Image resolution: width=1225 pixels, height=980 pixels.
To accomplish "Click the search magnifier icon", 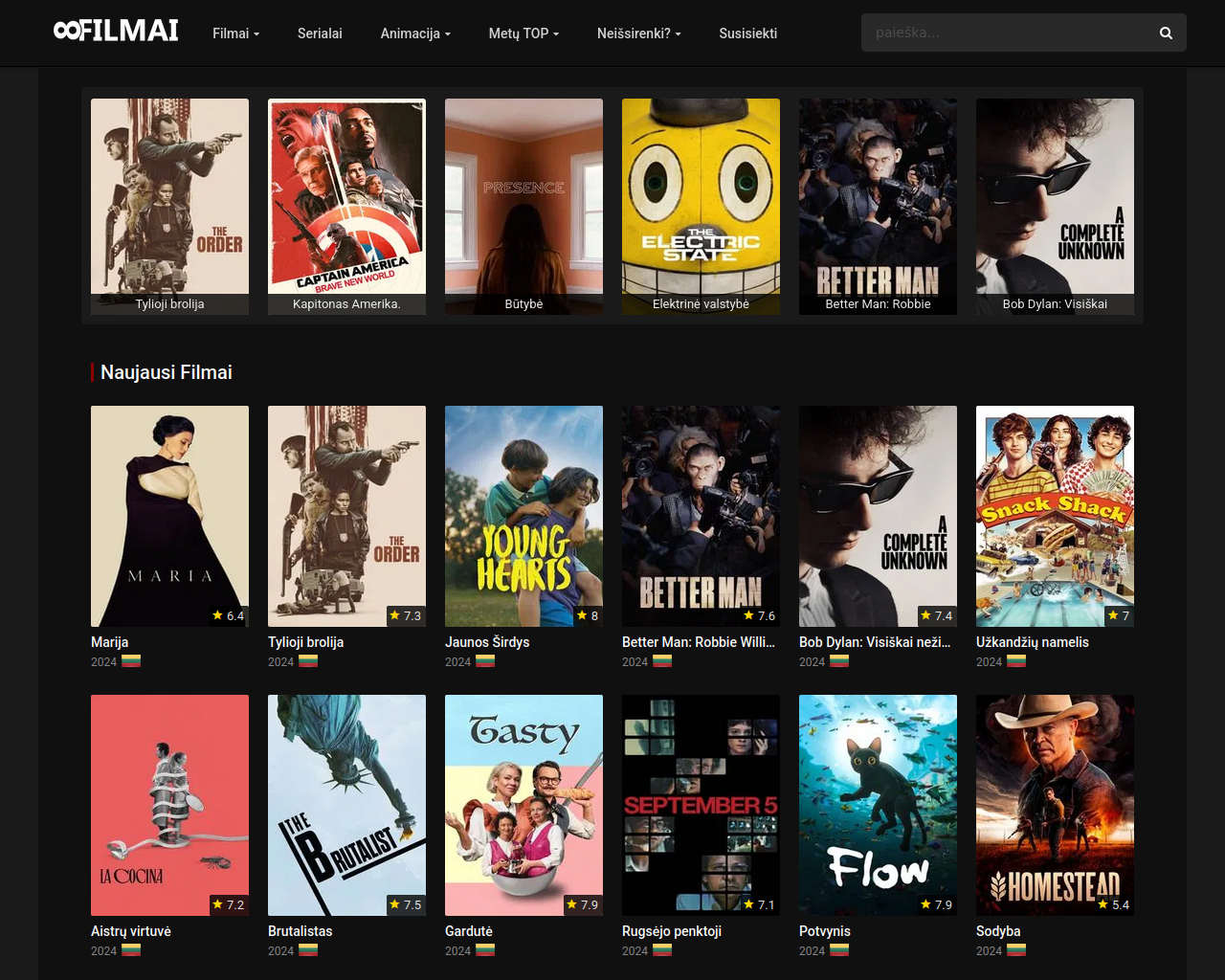I will tap(1166, 33).
